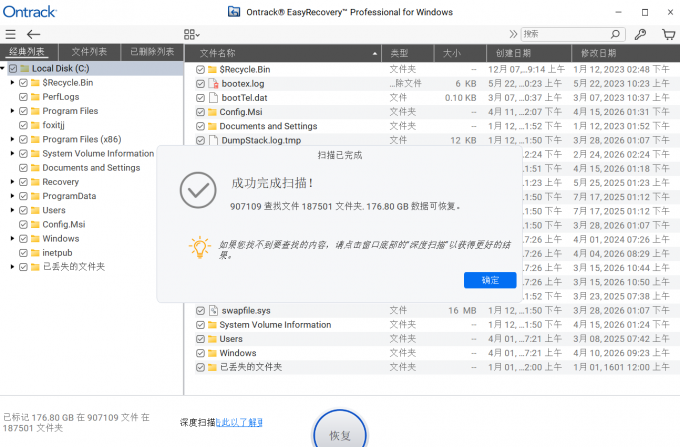Open the grid view mode dropdown
Screen dimensions: 680x447
[192, 35]
